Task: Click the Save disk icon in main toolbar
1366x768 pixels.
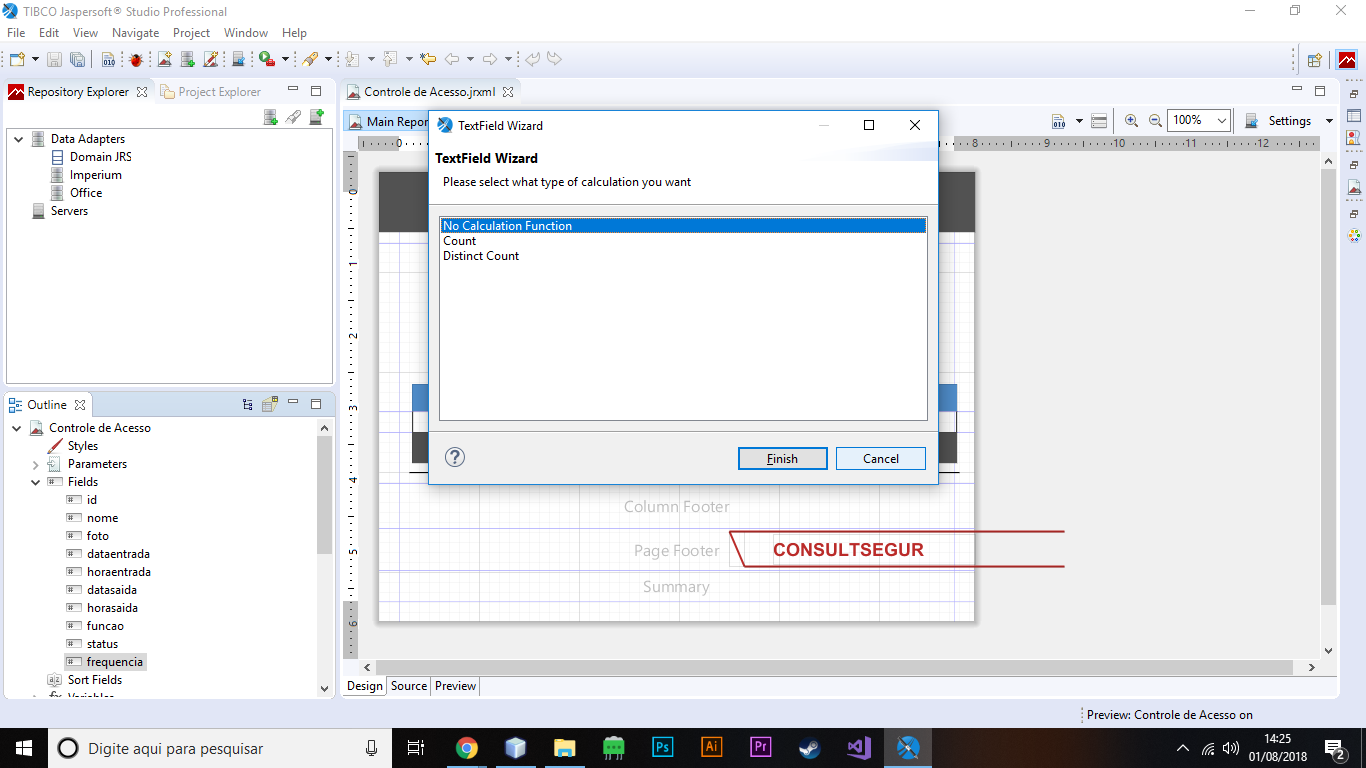Action: coord(54,59)
